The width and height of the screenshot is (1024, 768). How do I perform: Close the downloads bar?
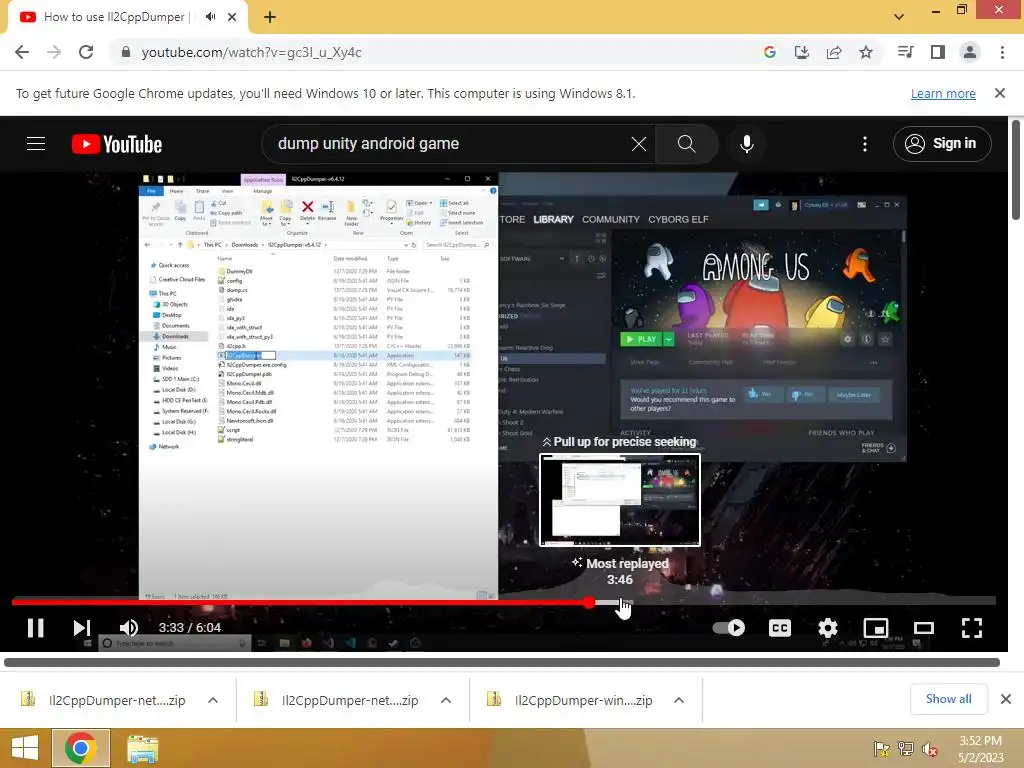pyautogui.click(x=1006, y=699)
